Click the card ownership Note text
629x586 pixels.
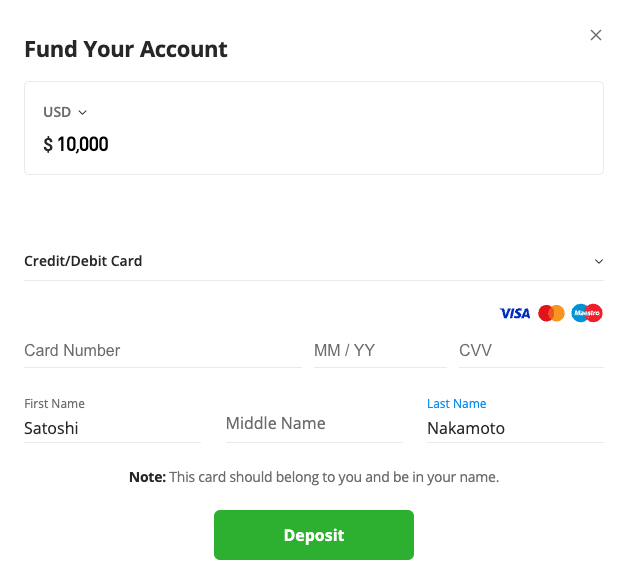pos(313,477)
